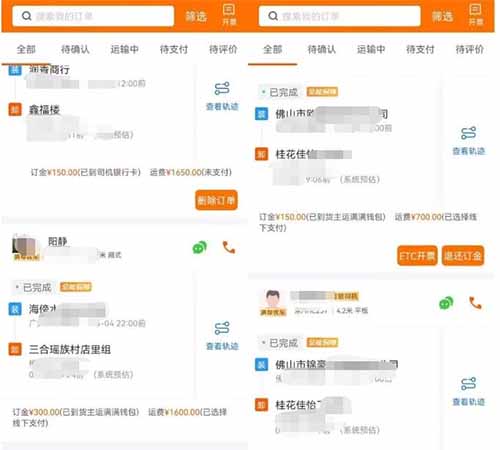Tap orange unload marker beside 鑫福接
The height and width of the screenshot is (450, 500).
tap(15, 109)
